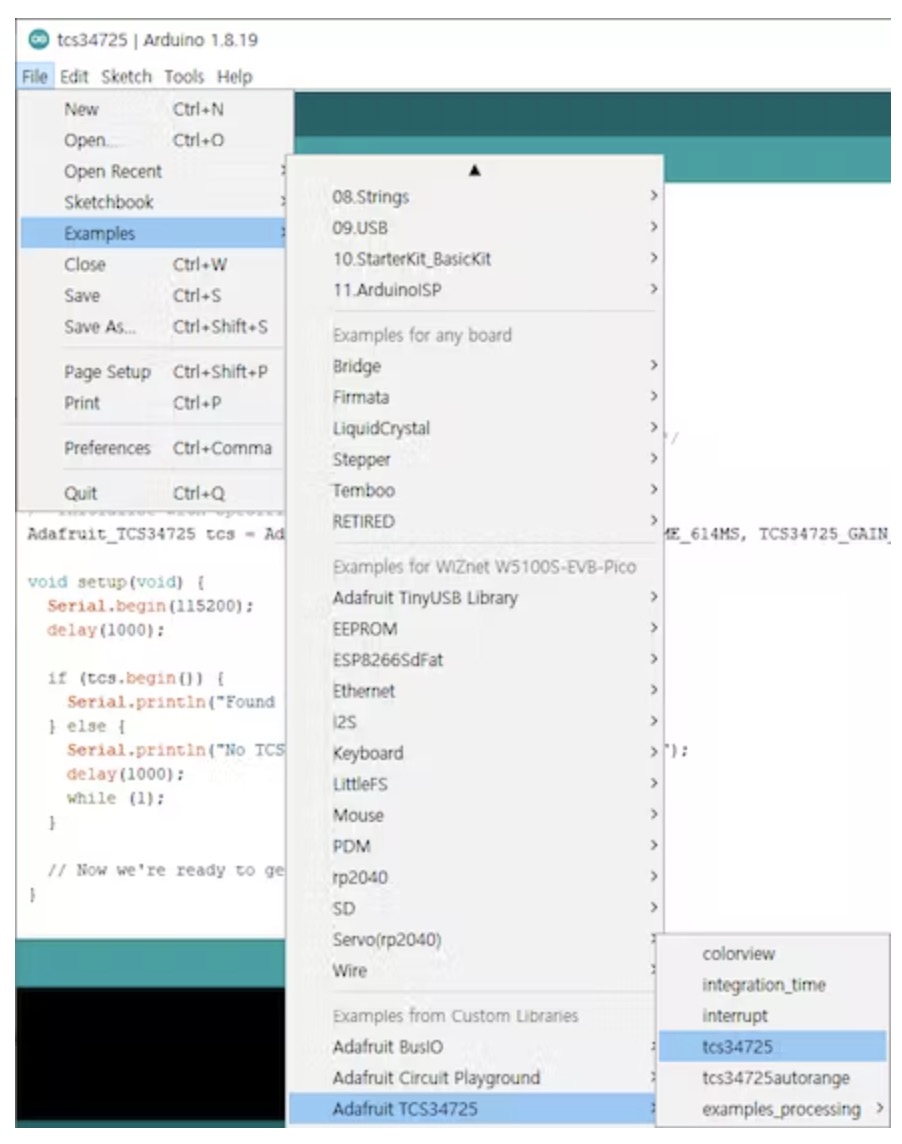Open the Sketchbook submenu
This screenshot has height=1144, width=902.
(x=109, y=202)
